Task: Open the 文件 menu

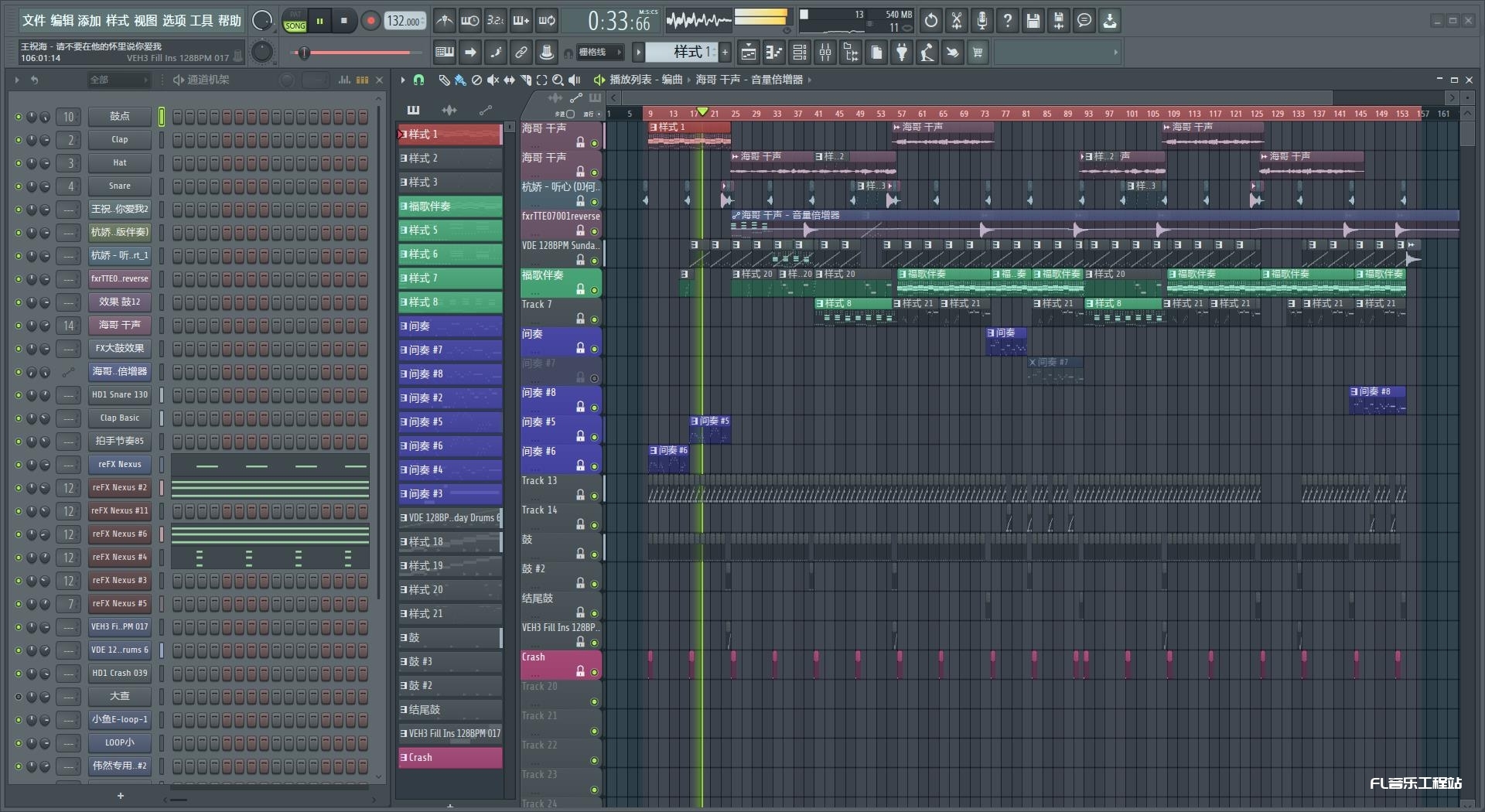Action: pos(34,21)
